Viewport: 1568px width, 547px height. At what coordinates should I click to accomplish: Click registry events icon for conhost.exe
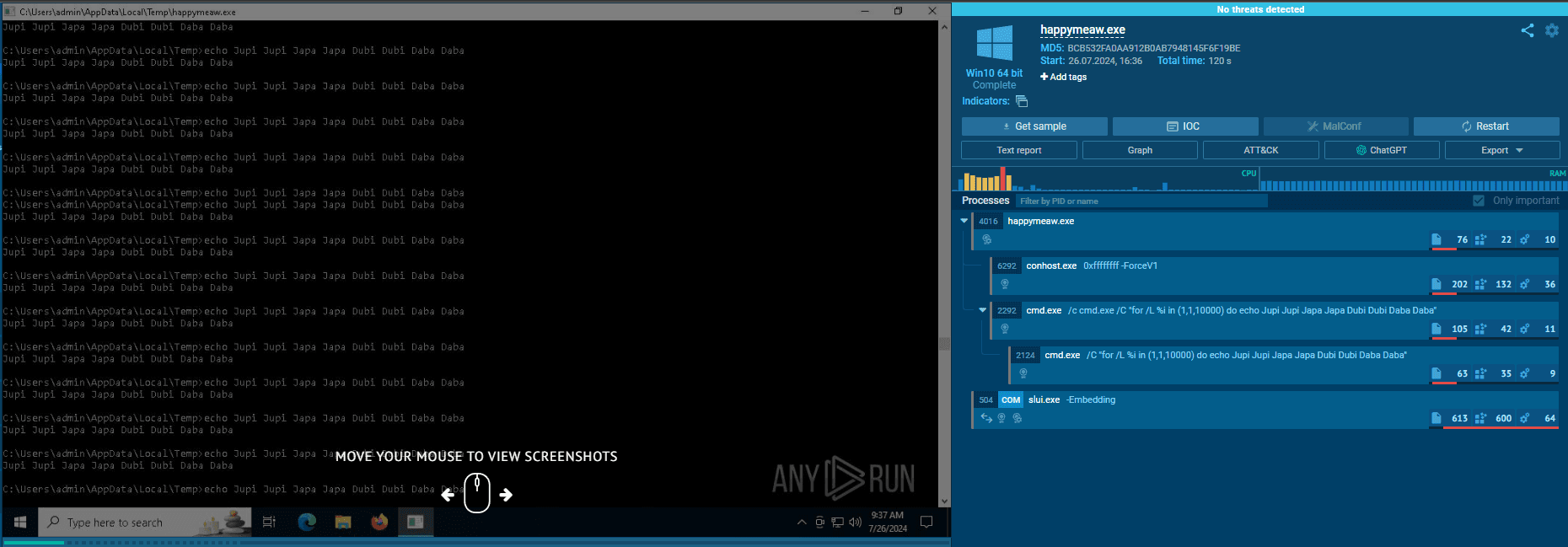[1480, 284]
